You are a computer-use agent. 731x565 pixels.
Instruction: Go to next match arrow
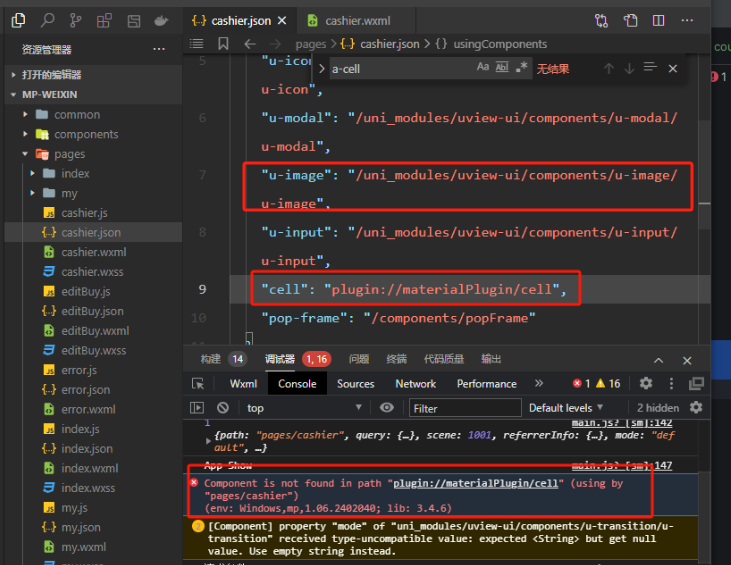tap(629, 69)
